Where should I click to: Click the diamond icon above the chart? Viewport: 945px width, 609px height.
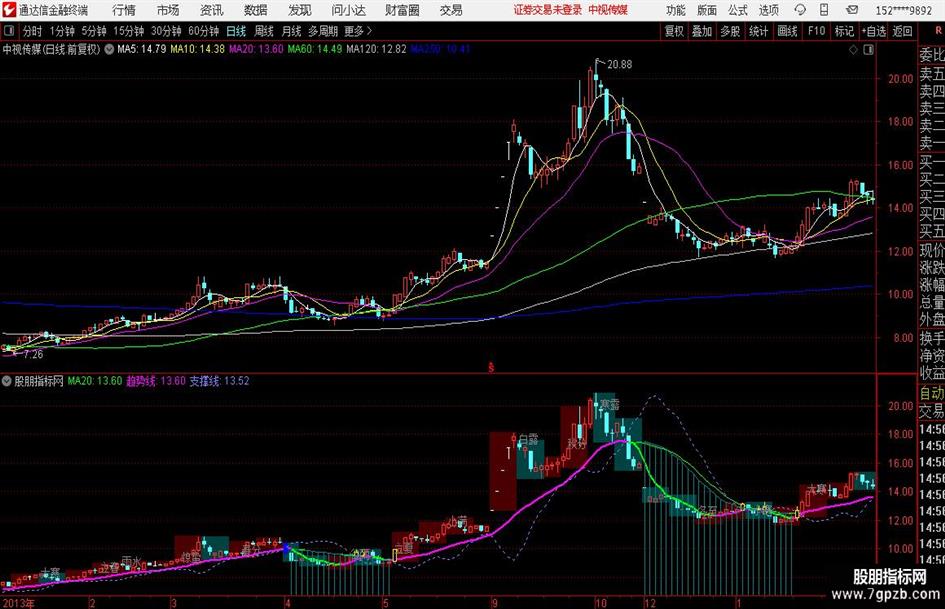click(853, 50)
